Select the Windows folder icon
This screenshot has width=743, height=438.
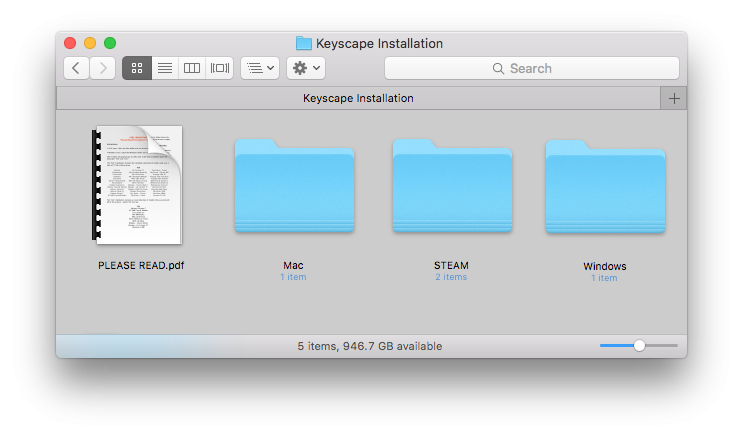[x=605, y=187]
